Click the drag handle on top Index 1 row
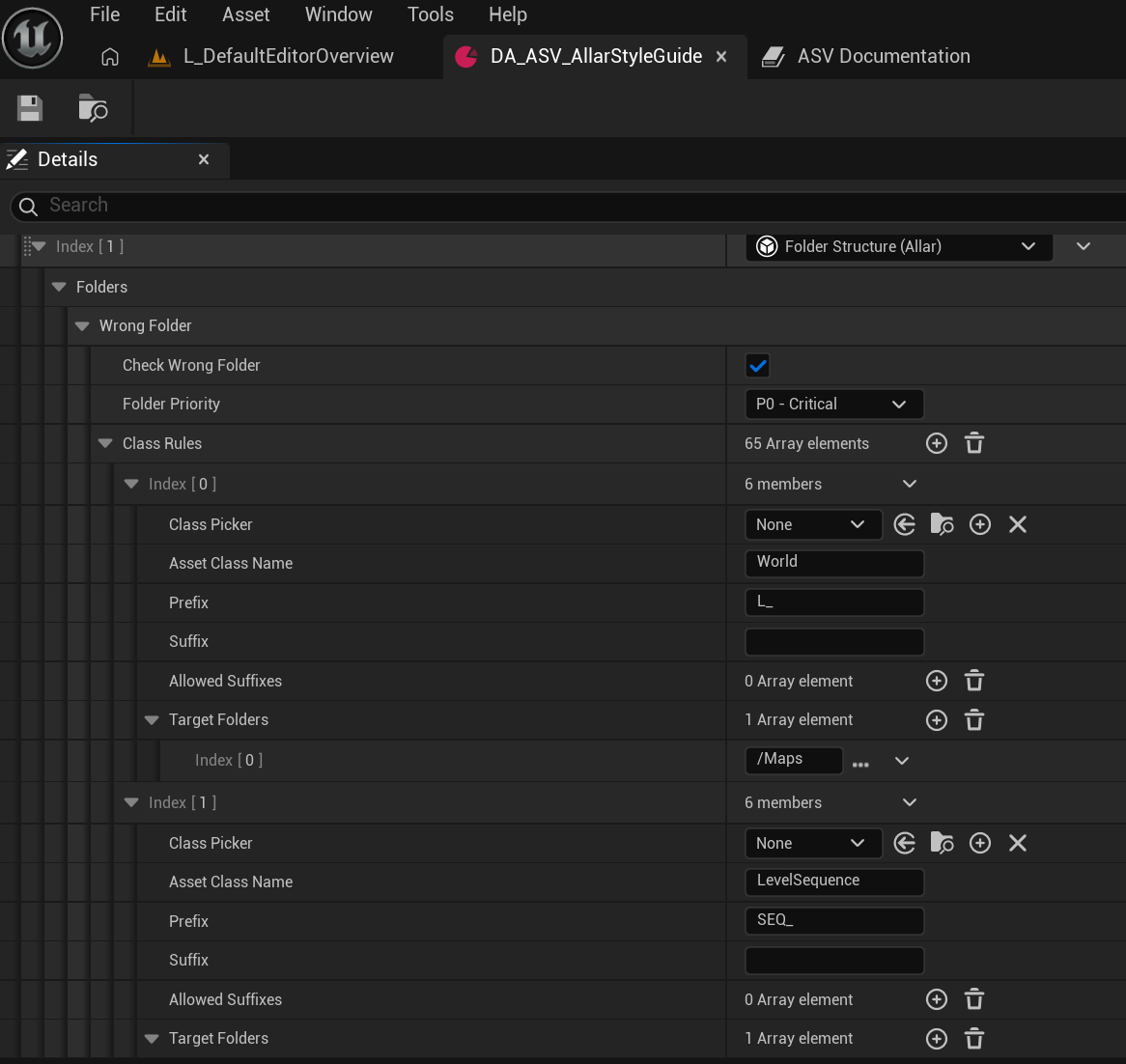 (x=27, y=246)
